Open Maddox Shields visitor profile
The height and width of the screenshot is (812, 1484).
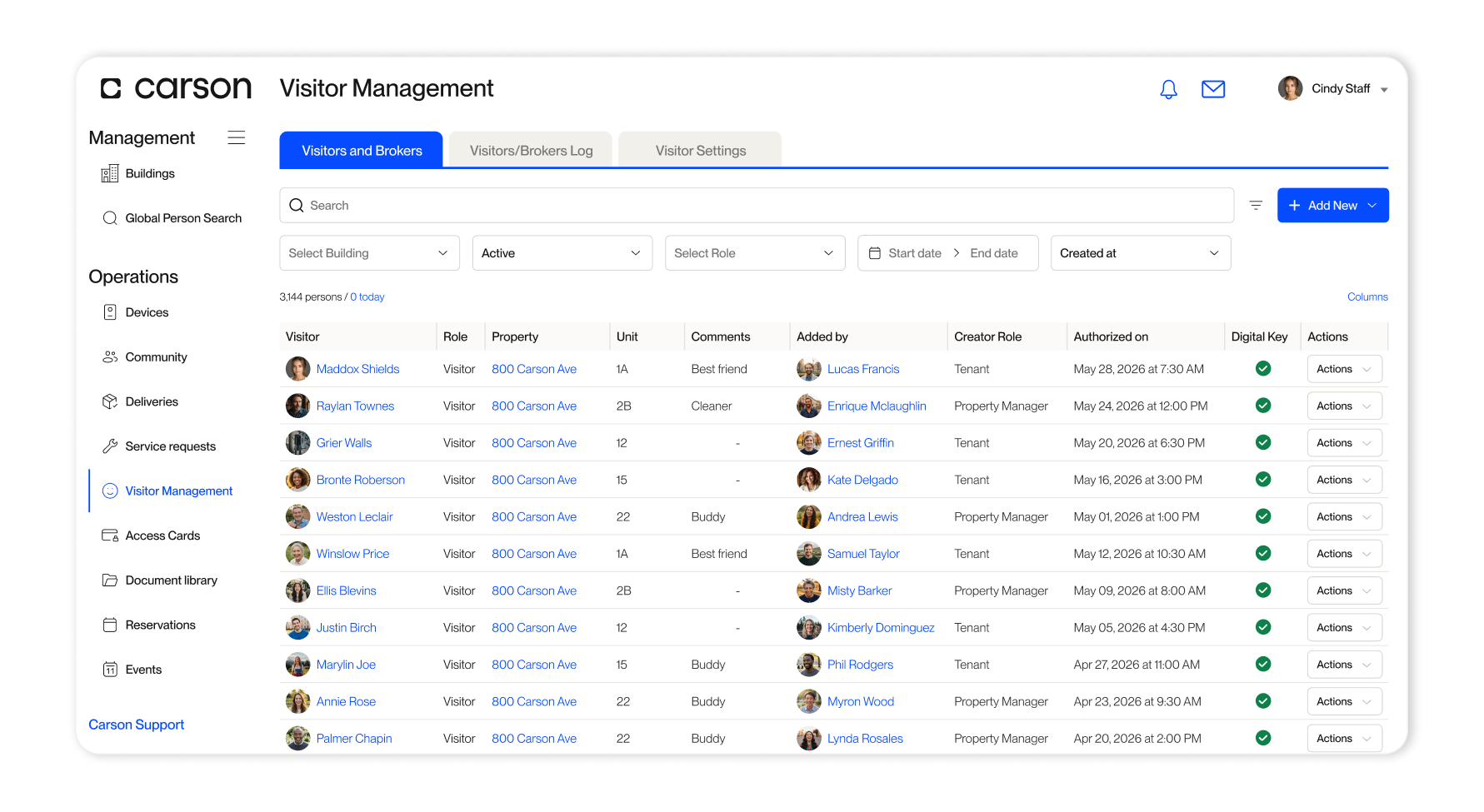pyautogui.click(x=357, y=369)
